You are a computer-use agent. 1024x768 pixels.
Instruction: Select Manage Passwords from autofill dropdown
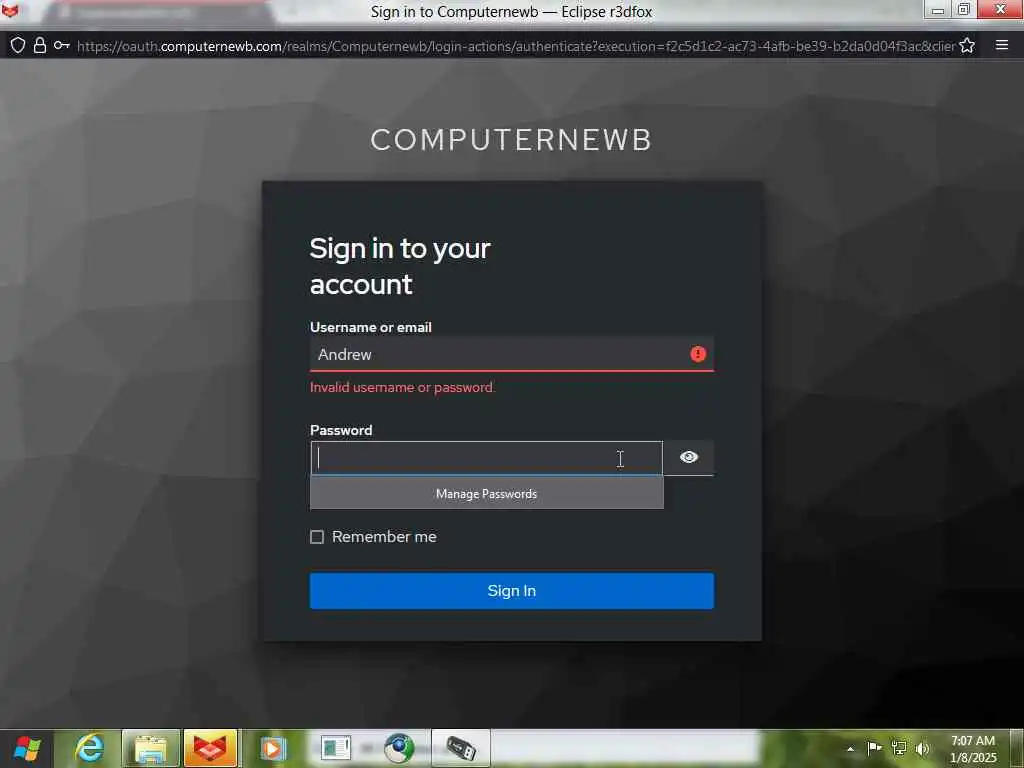tap(487, 494)
